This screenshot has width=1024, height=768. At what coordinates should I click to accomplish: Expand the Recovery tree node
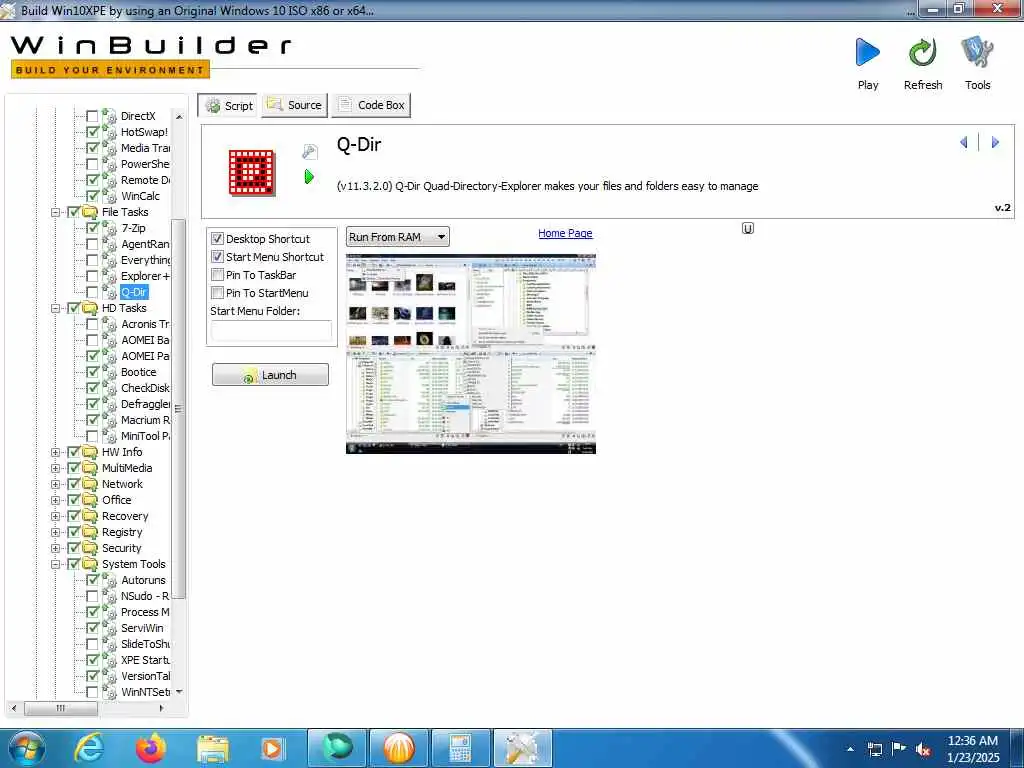pyautogui.click(x=56, y=516)
